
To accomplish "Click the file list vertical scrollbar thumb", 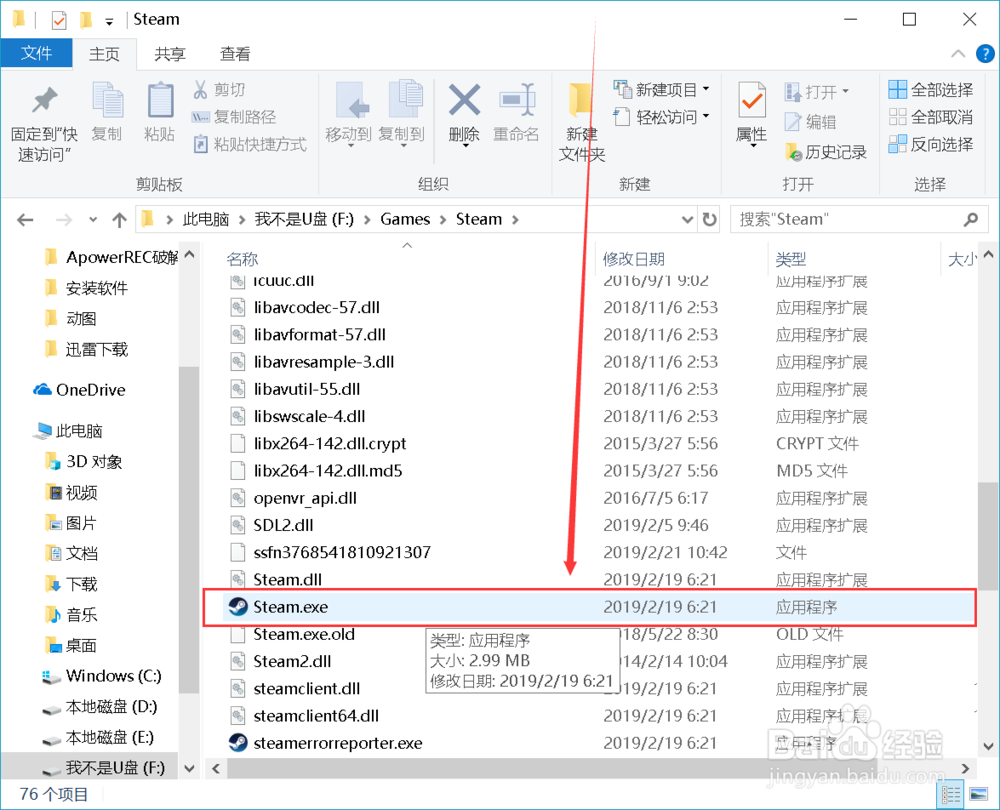I will (988, 537).
